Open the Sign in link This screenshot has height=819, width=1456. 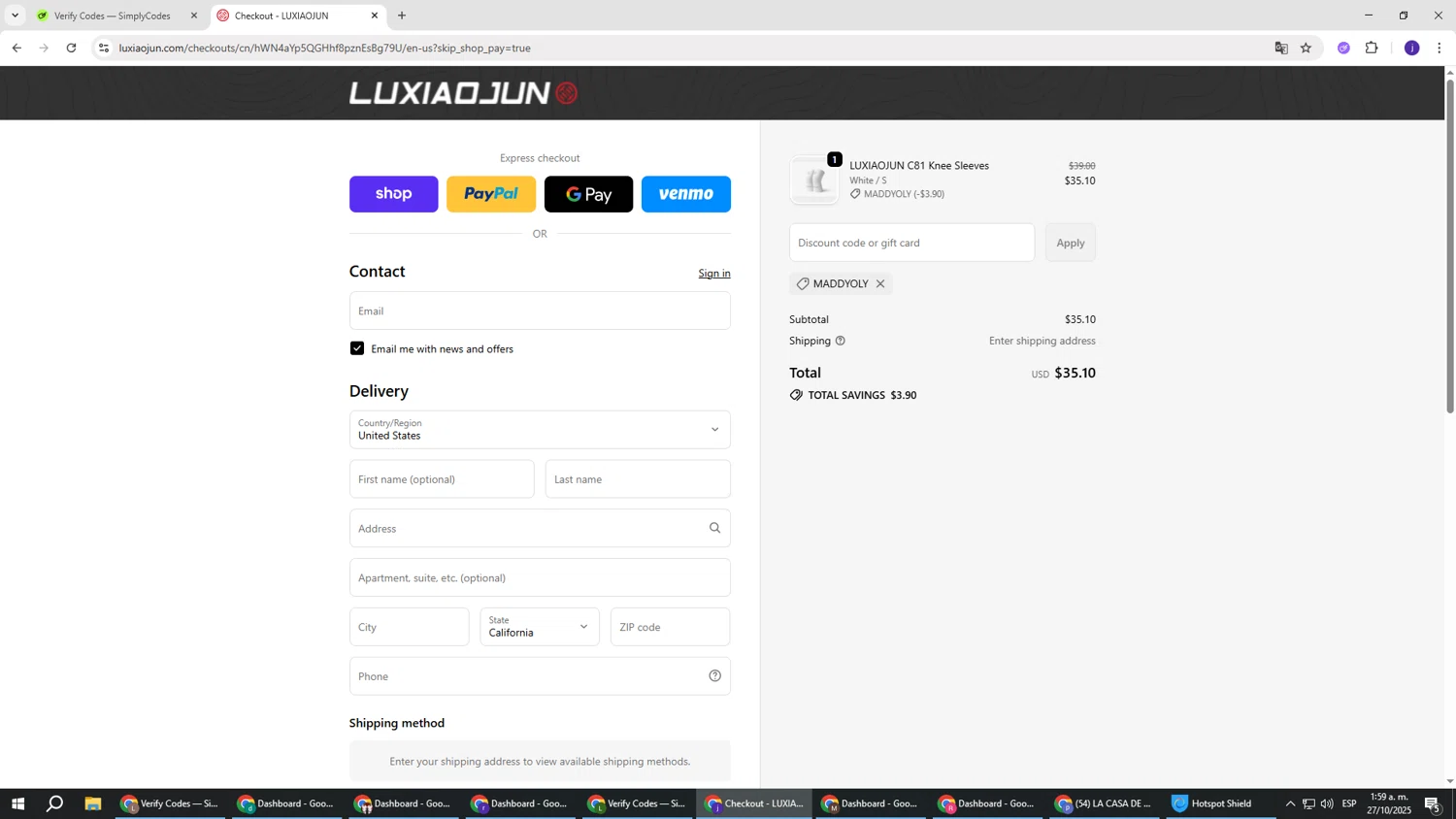pyautogui.click(x=714, y=274)
